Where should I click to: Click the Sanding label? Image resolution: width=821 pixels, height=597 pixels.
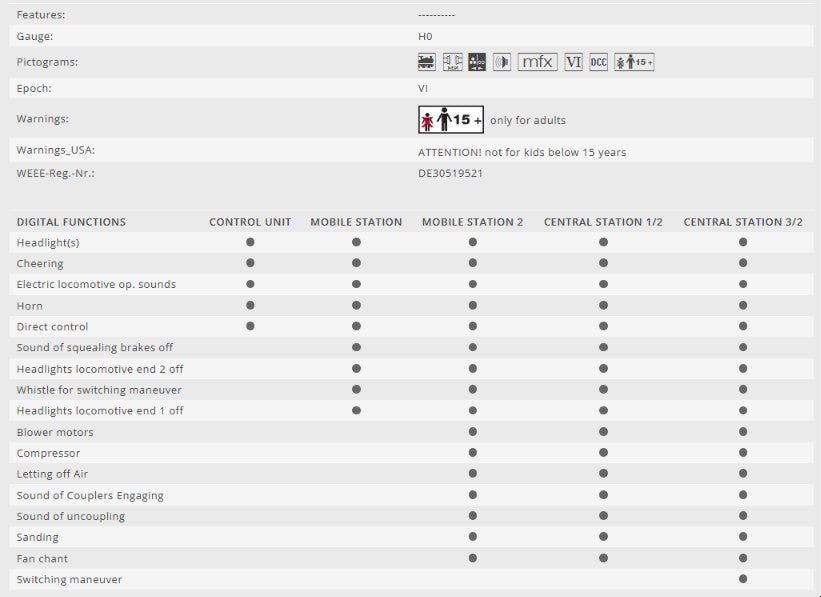pos(38,537)
